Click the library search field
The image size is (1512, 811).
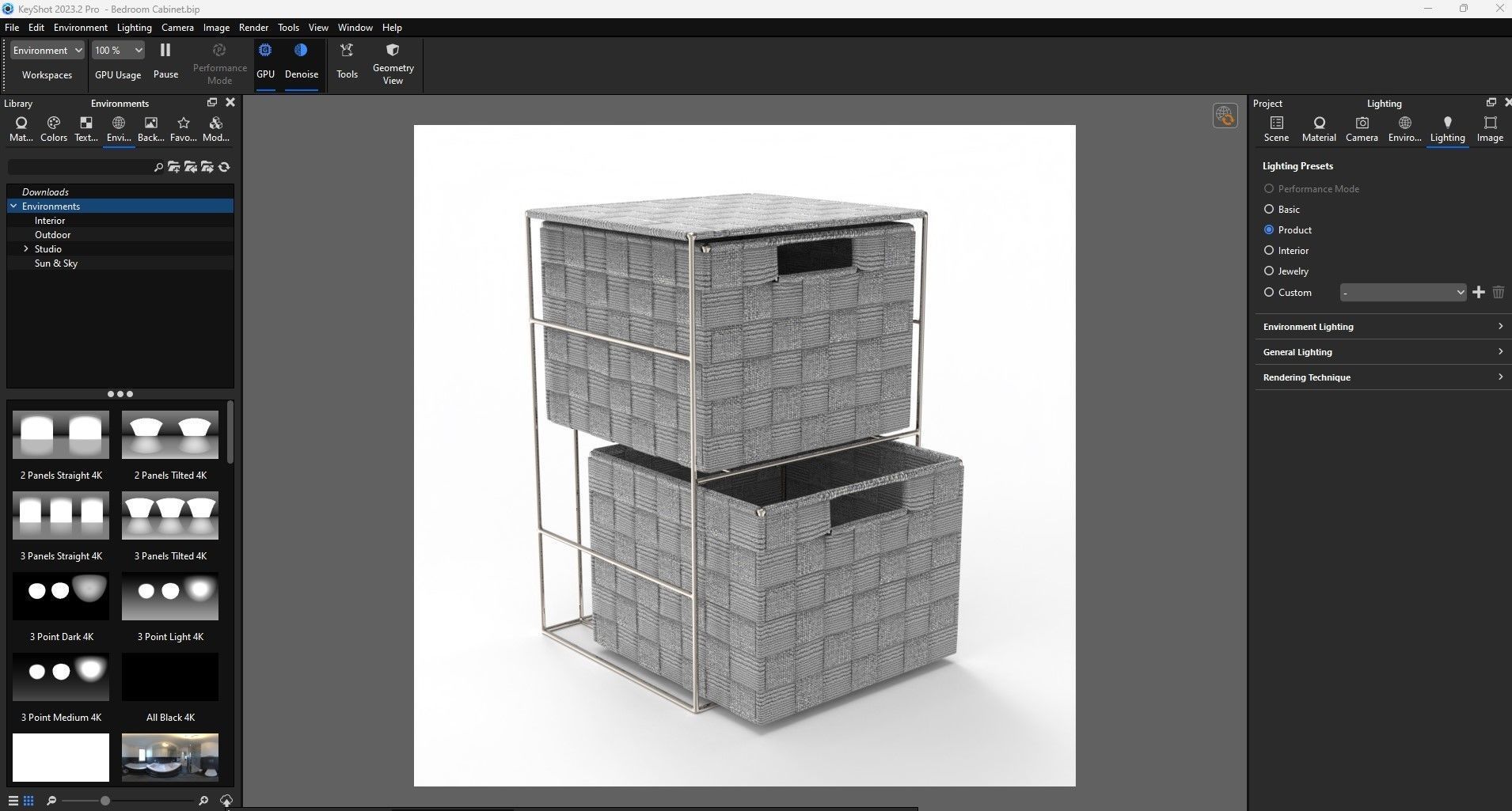click(x=79, y=167)
